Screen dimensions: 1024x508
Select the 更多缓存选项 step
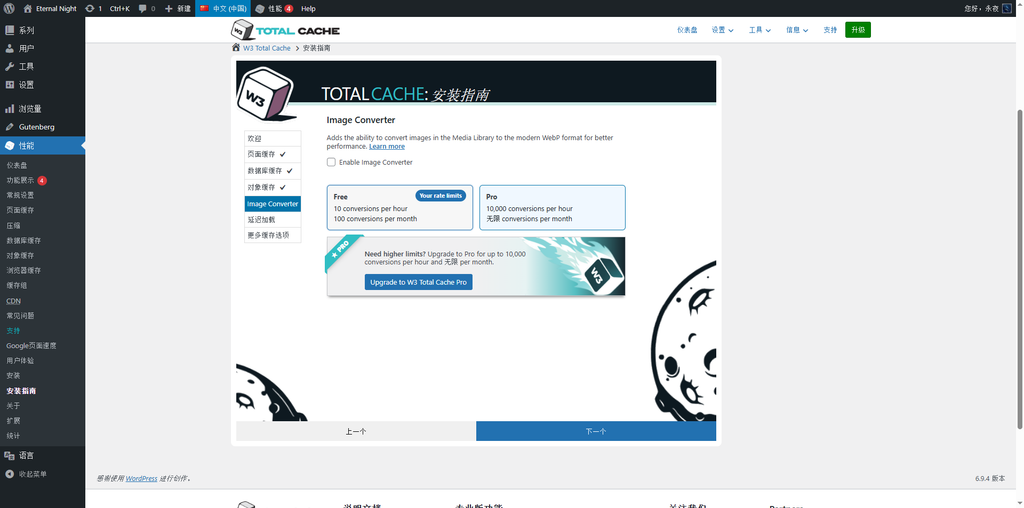coord(273,235)
